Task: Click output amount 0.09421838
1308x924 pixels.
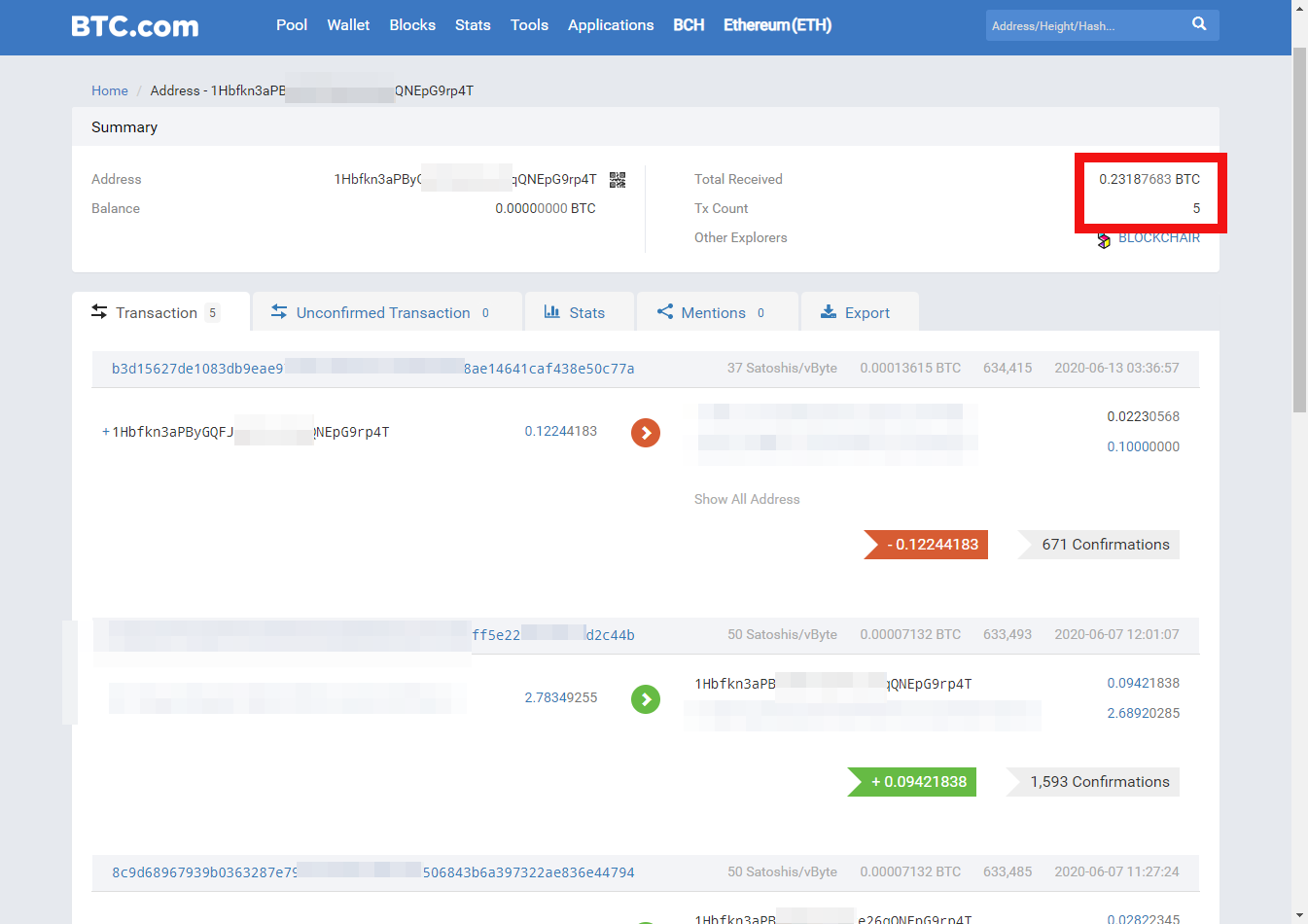Action: coord(1143,683)
